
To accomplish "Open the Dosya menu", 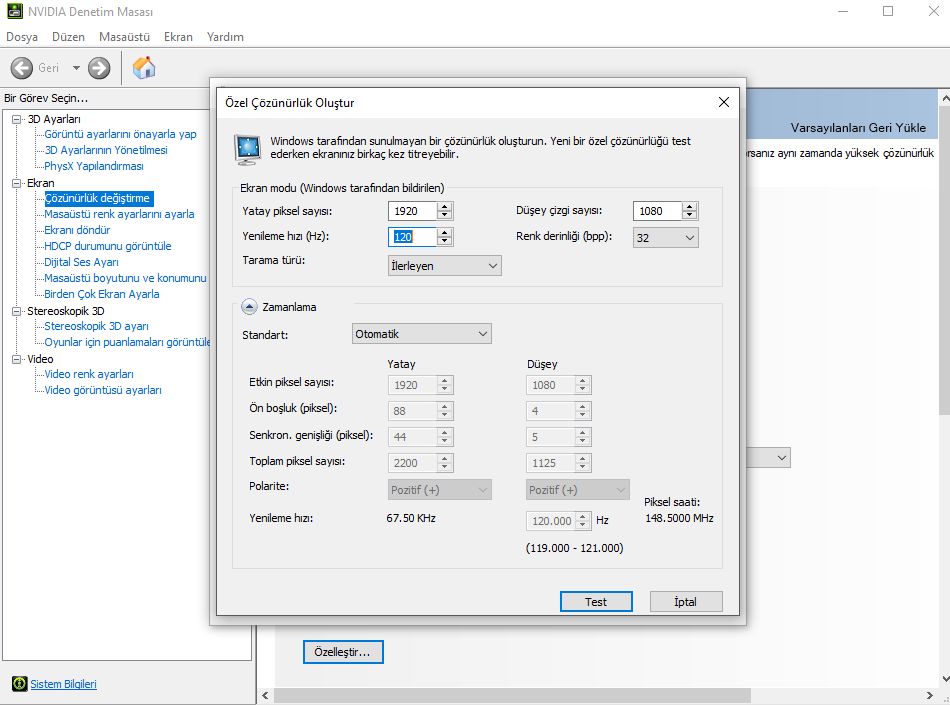I will 22,37.
